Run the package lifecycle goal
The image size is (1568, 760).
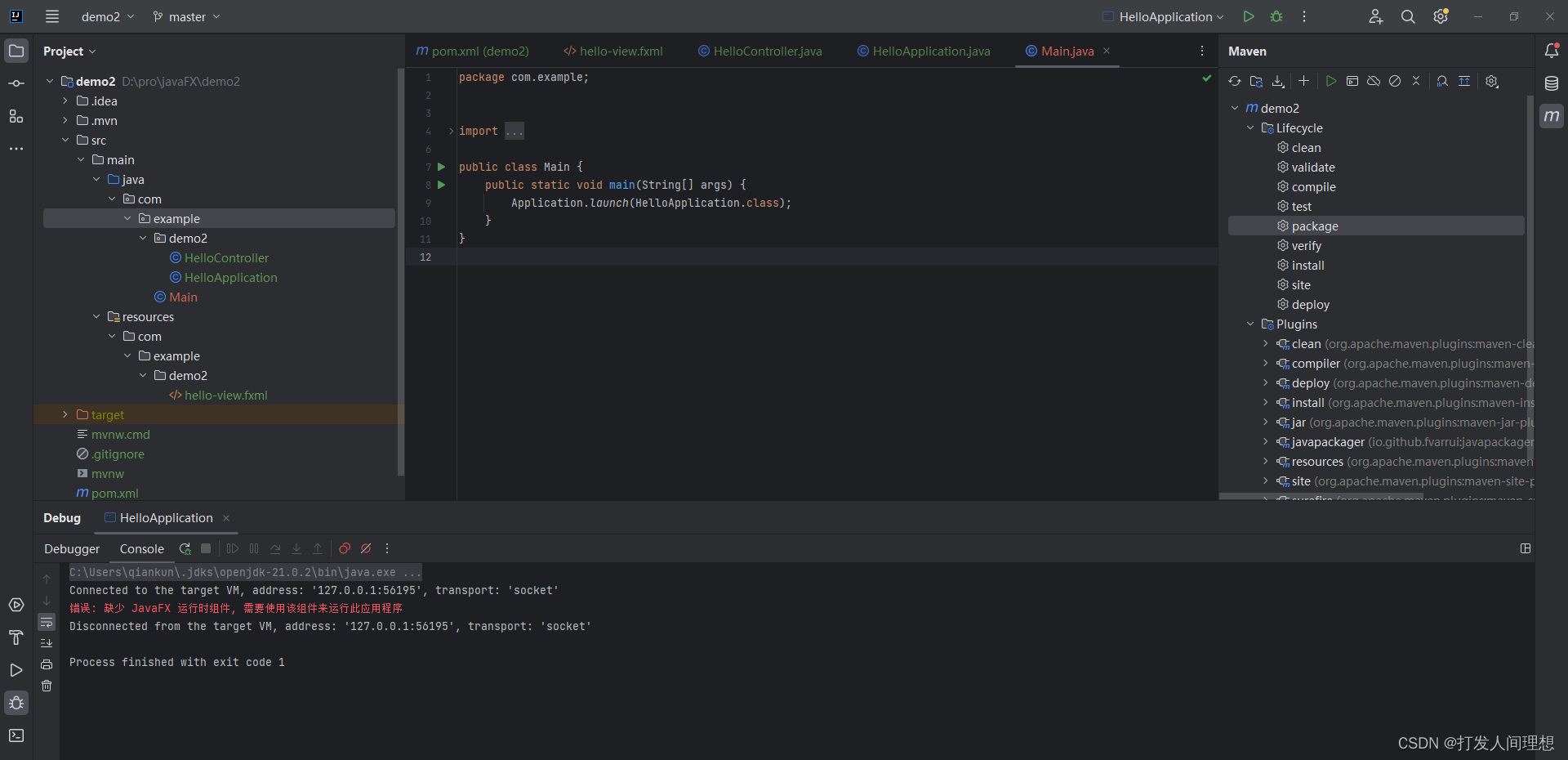pos(1312,226)
